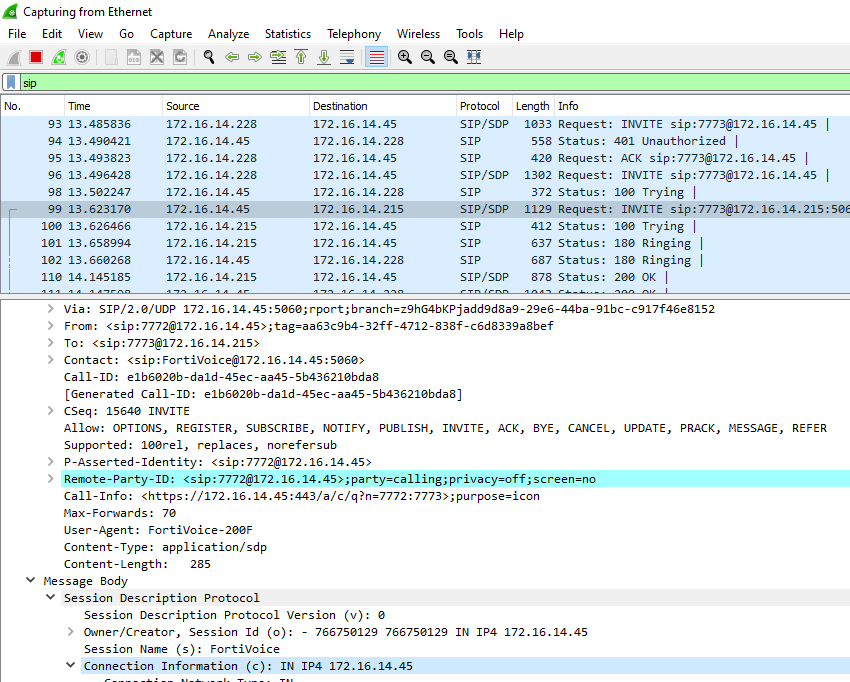This screenshot has width=850, height=682.
Task: Toggle packet list colorization
Action: pos(376,58)
